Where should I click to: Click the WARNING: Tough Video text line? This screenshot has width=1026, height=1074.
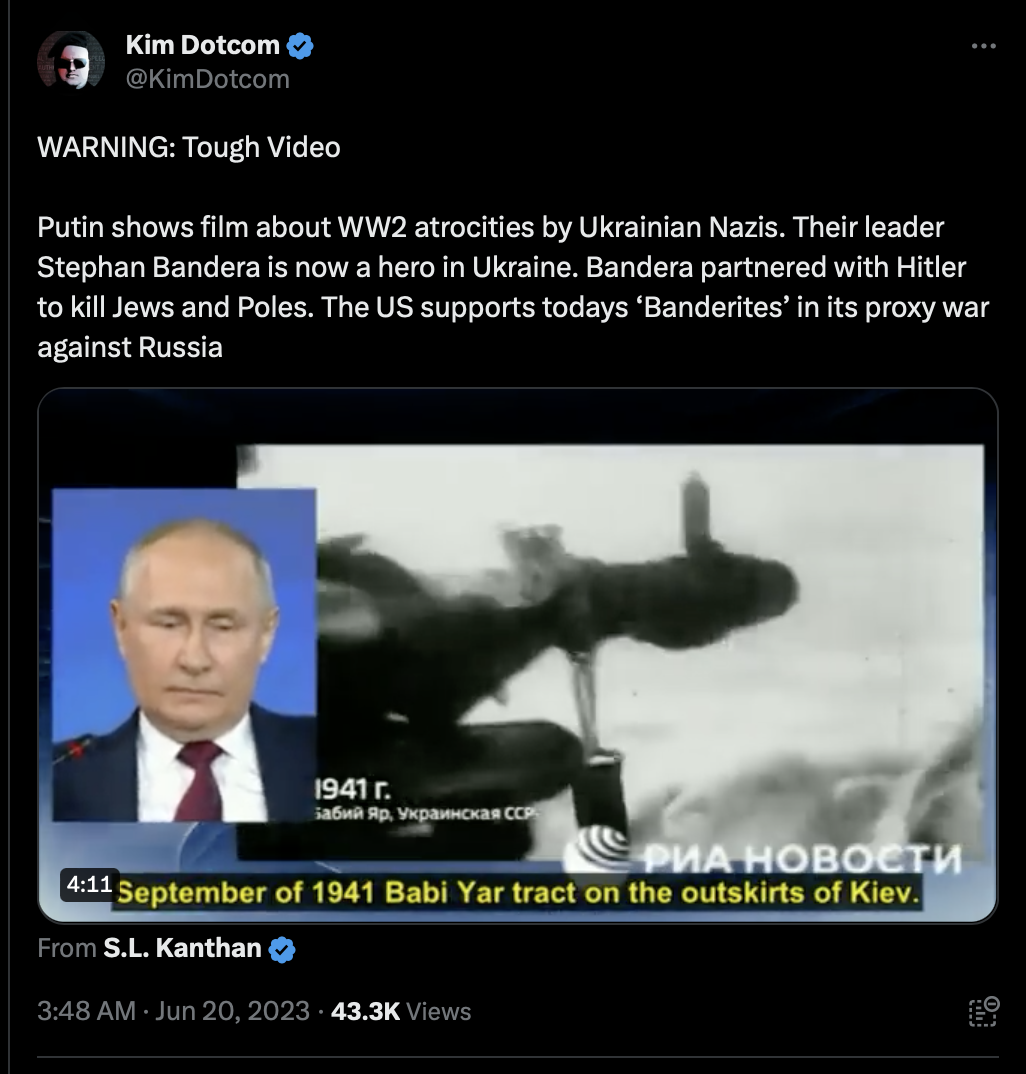click(189, 147)
